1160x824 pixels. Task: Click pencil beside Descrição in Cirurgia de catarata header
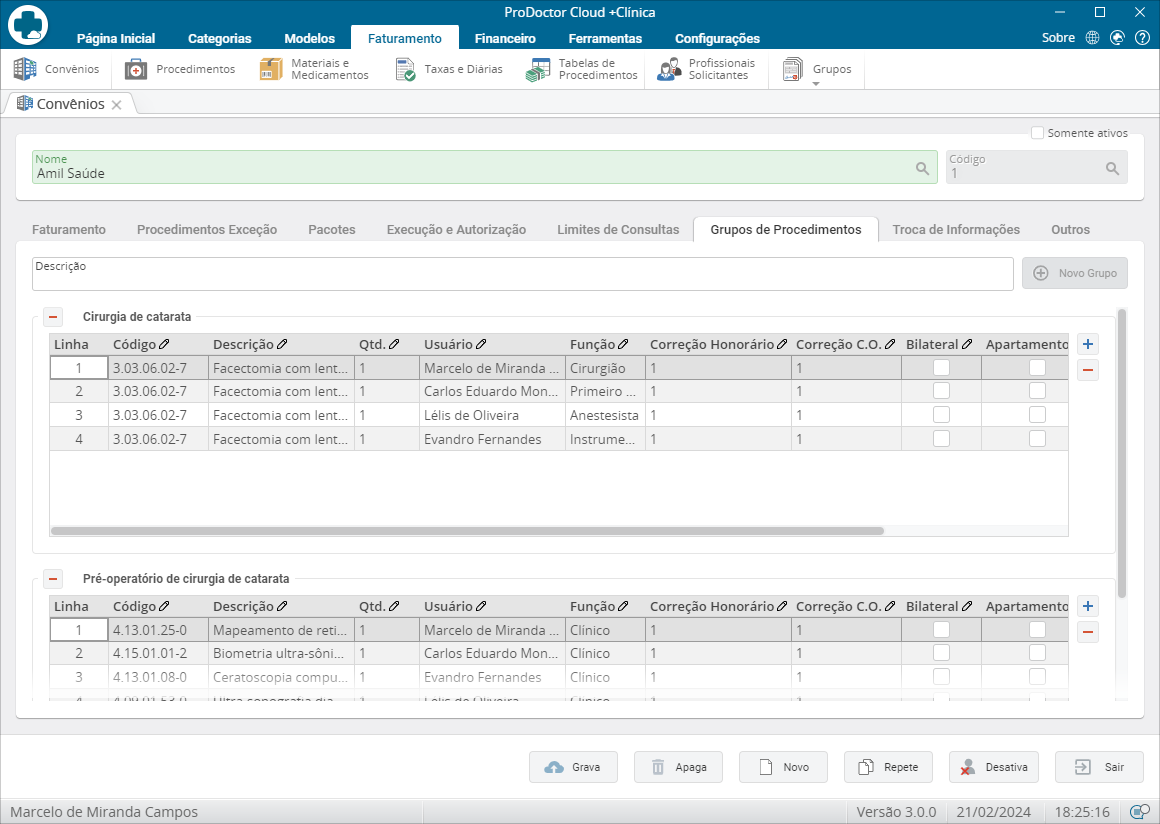[282, 344]
